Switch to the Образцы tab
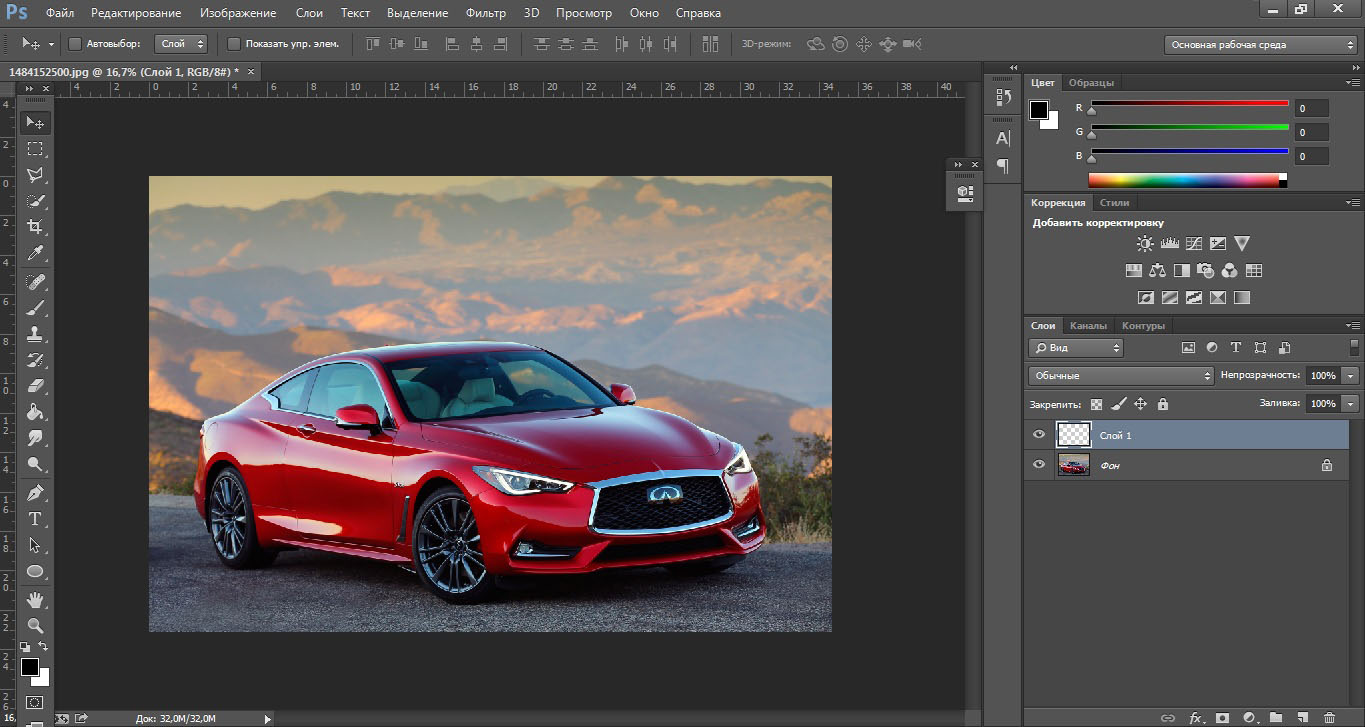Screen dimensions: 1365x727 pos(1091,82)
